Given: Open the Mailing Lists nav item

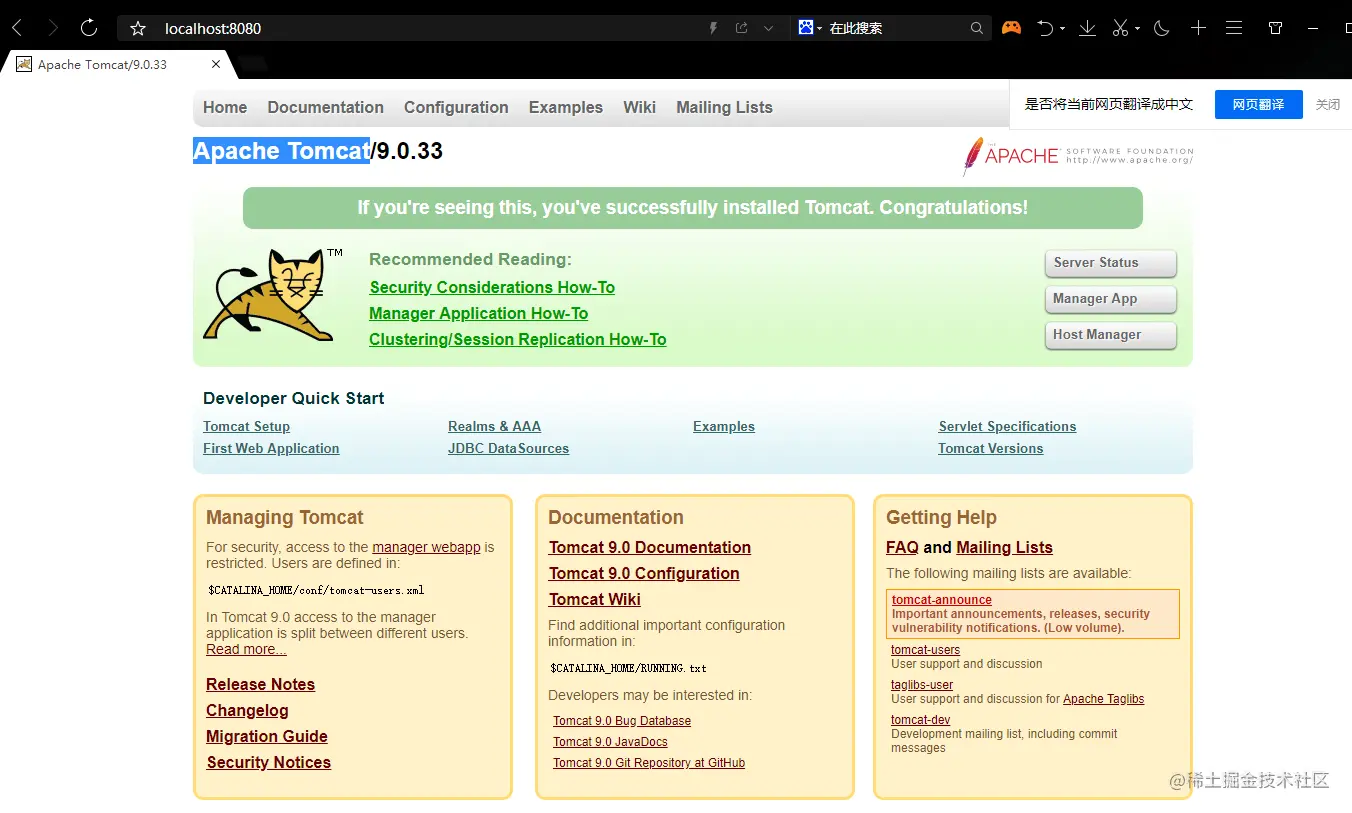Looking at the screenshot, I should pyautogui.click(x=724, y=107).
